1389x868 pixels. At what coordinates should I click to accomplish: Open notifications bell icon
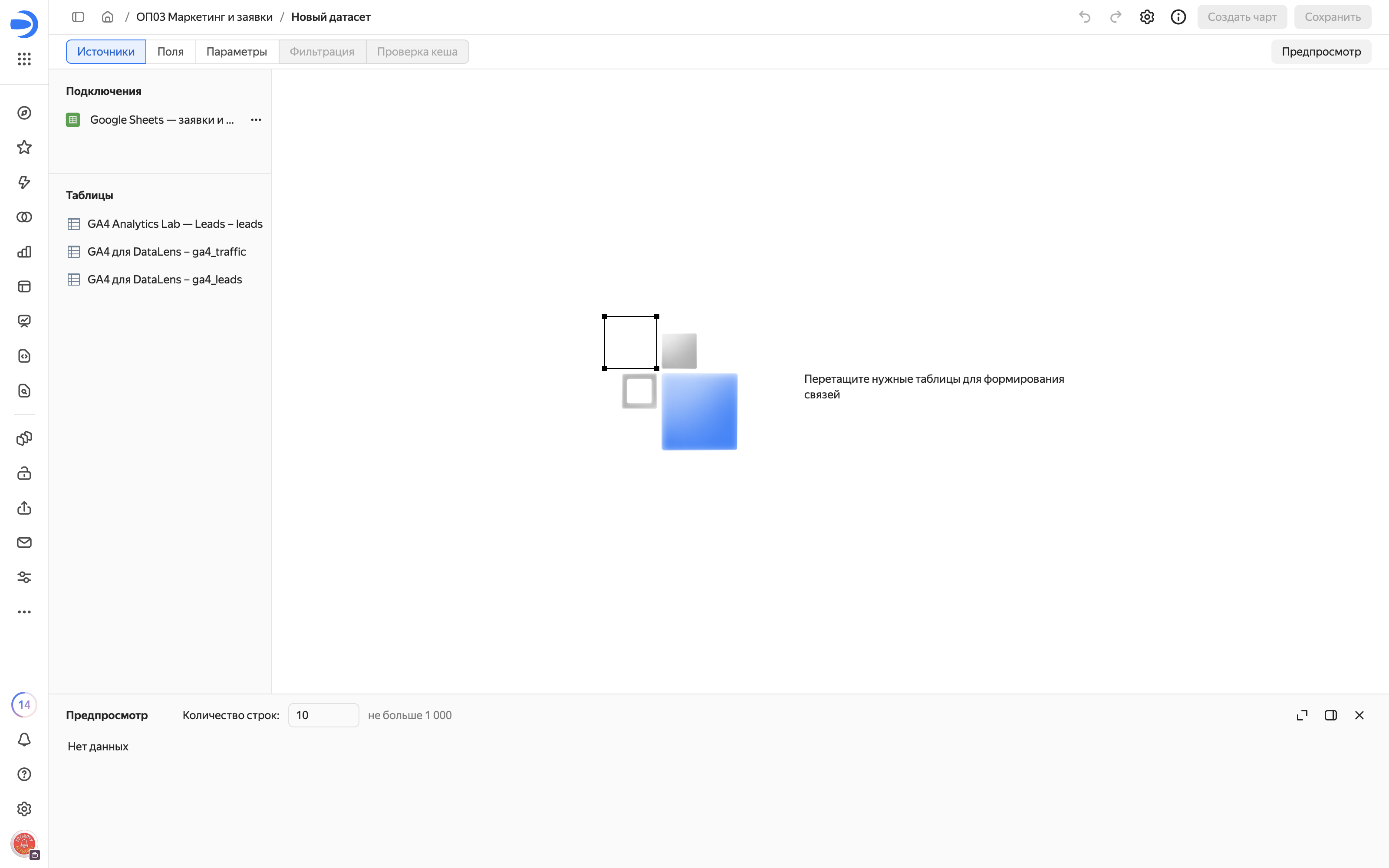coord(24,740)
